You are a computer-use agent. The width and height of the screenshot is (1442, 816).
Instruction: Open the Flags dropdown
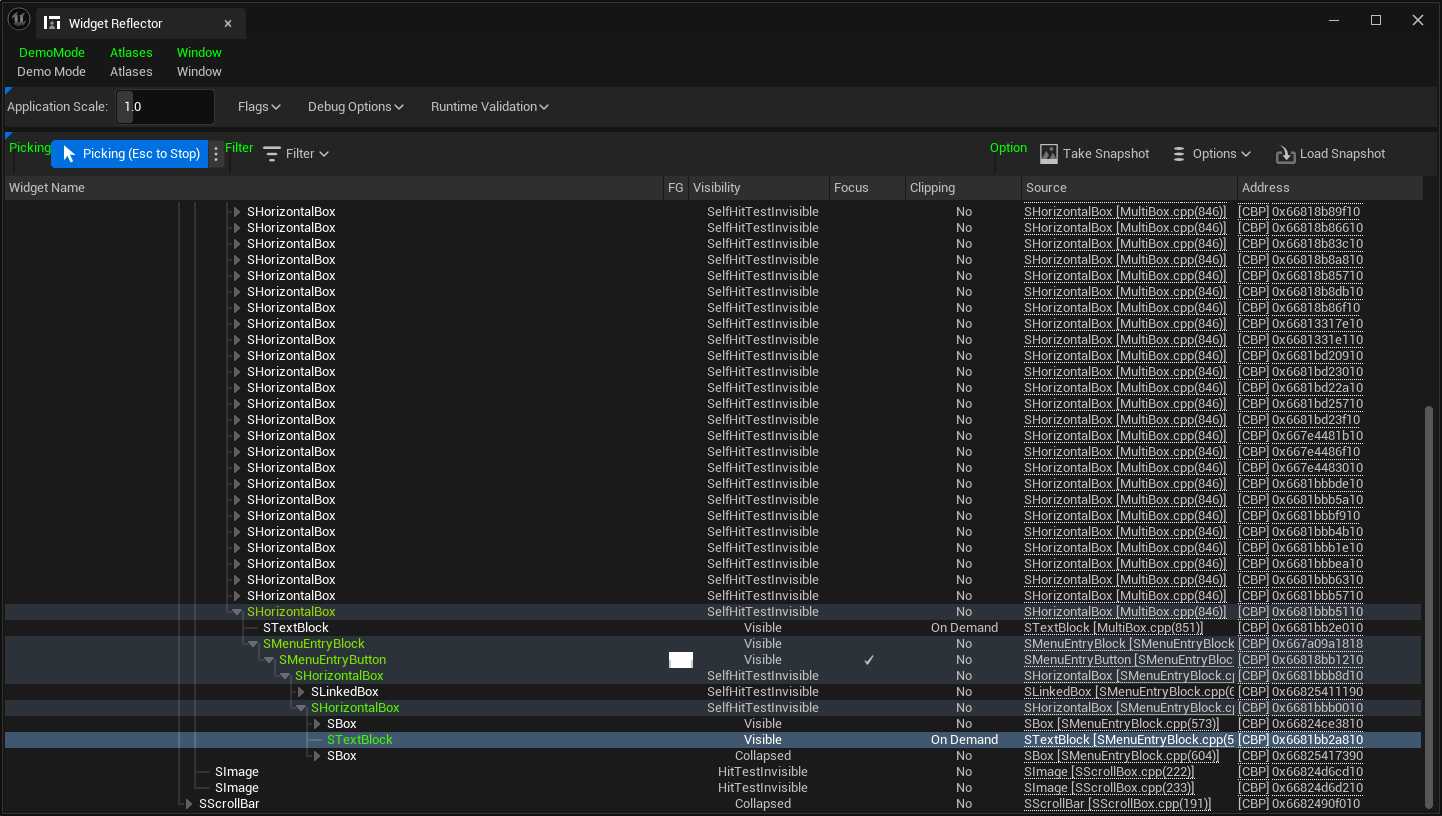tap(259, 107)
